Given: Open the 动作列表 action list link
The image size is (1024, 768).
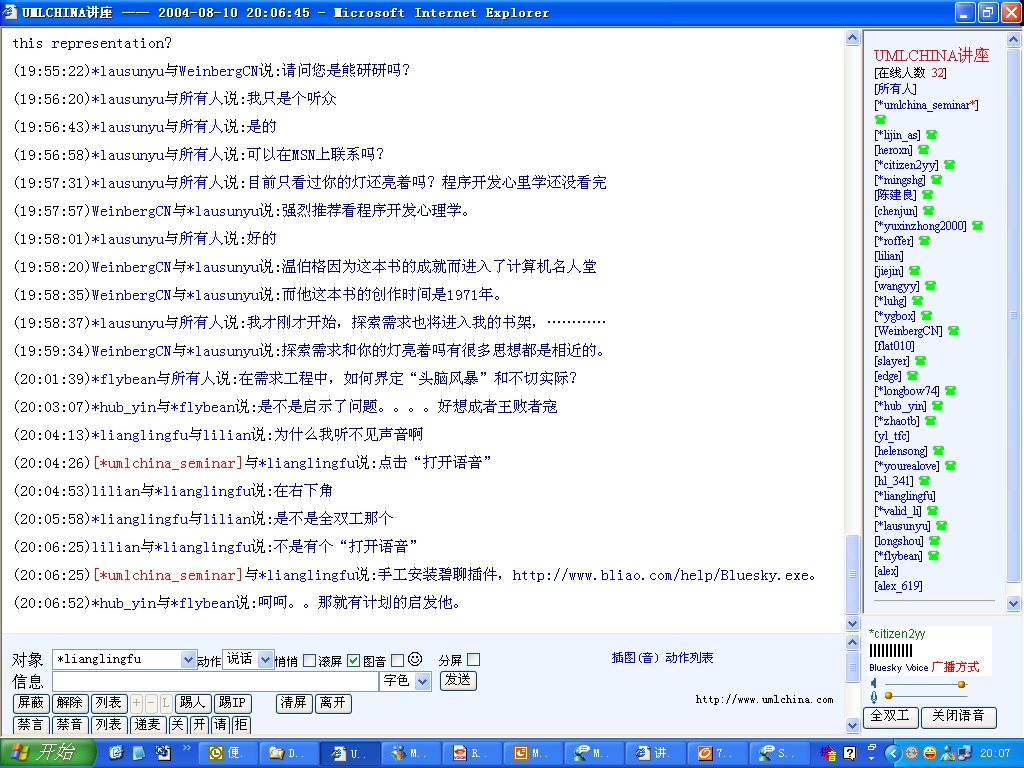Looking at the screenshot, I should point(689,658).
